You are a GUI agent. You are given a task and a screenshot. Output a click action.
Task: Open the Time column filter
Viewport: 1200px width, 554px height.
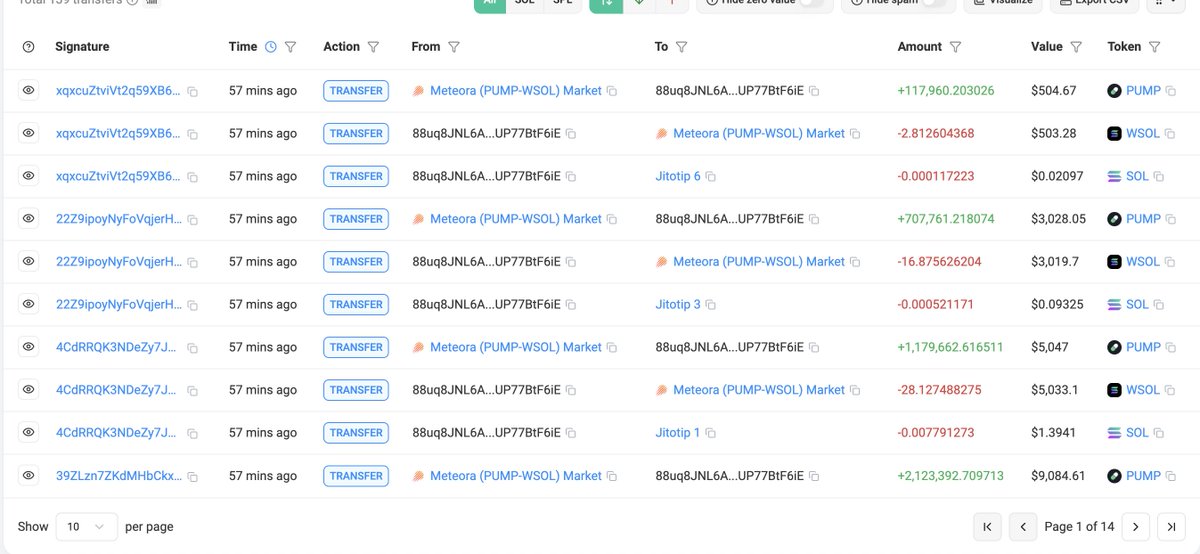[291, 47]
